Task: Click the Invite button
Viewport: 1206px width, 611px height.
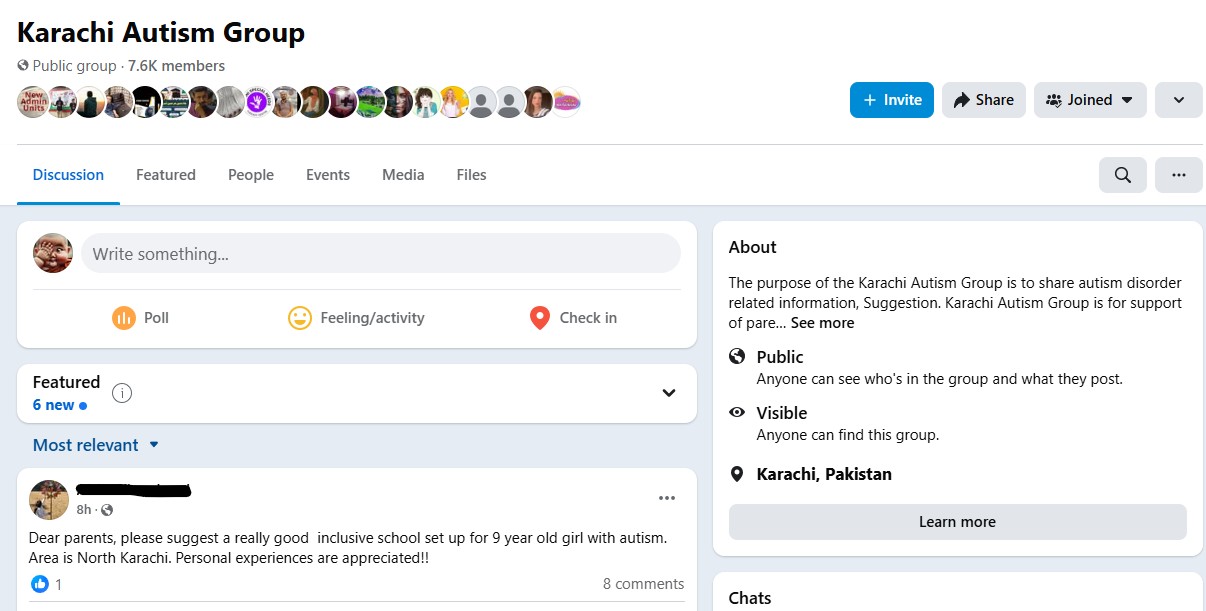Action: (891, 100)
